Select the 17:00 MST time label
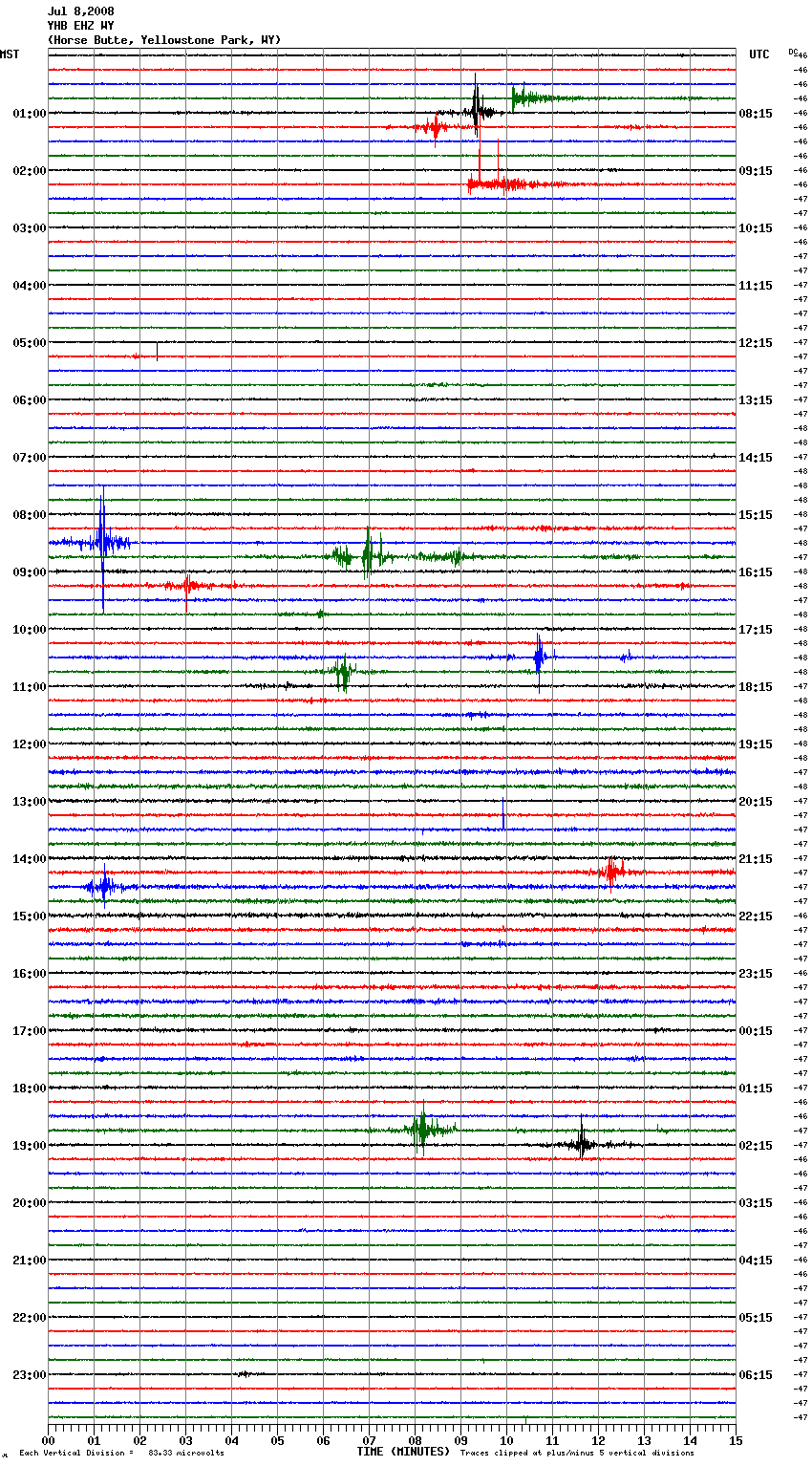The image size is (812, 1466). [x=30, y=1031]
